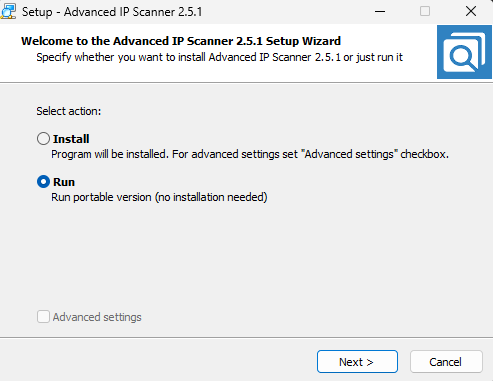The height and width of the screenshot is (385, 496).
Task: Click the 'Select action:' label
Action: click(69, 111)
